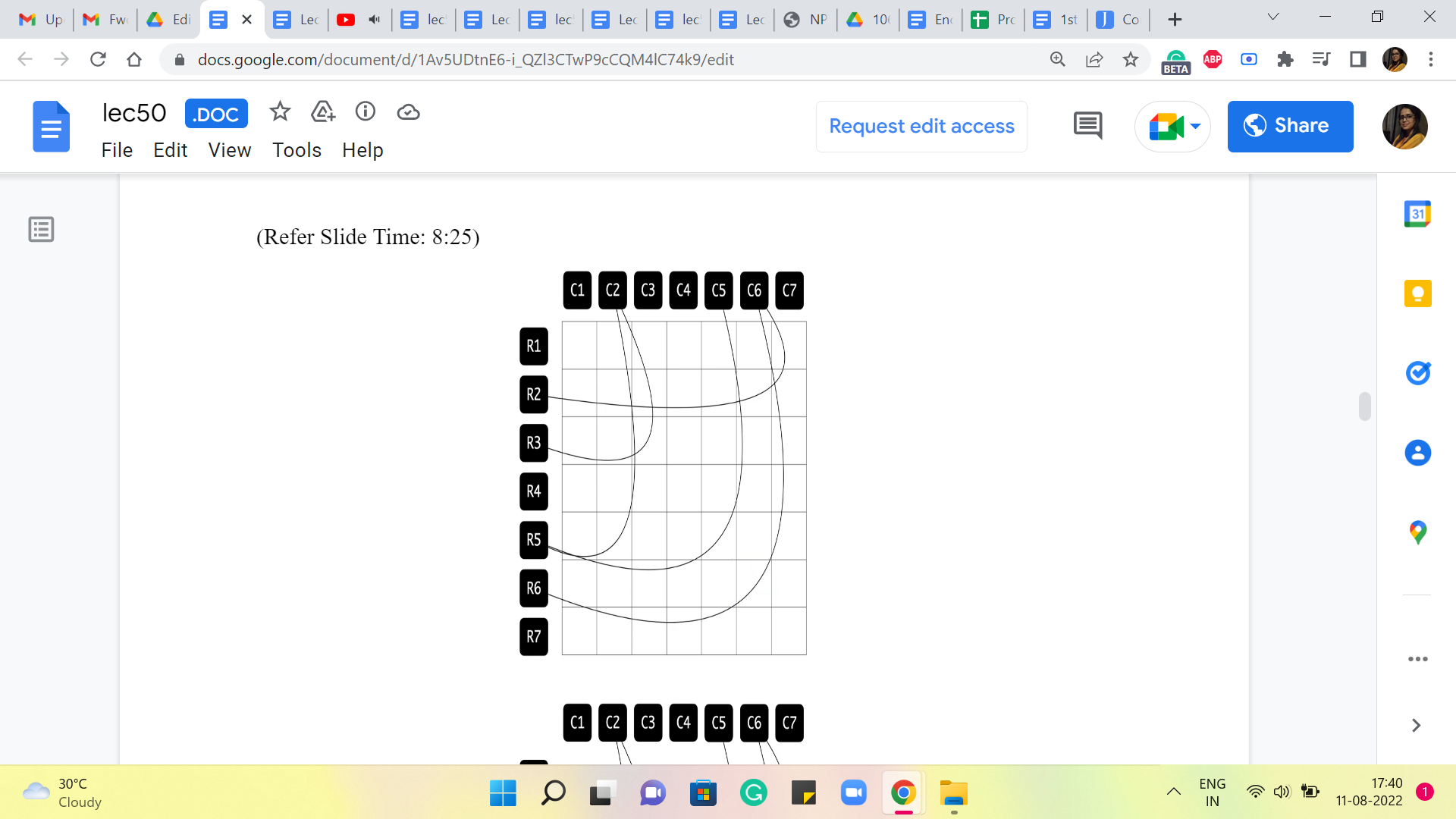Star the lec50 document
1456x819 pixels.
tap(280, 112)
